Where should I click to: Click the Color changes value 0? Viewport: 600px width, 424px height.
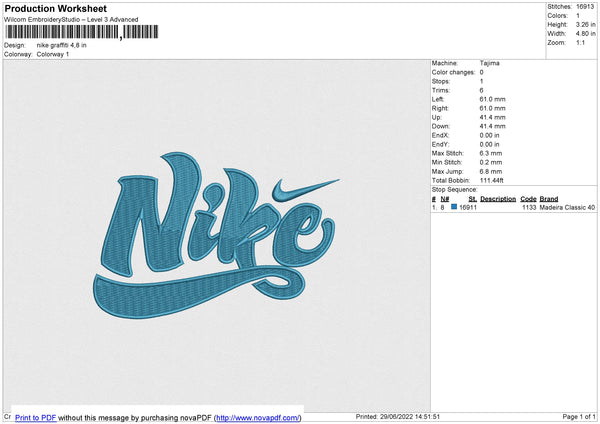tap(481, 72)
